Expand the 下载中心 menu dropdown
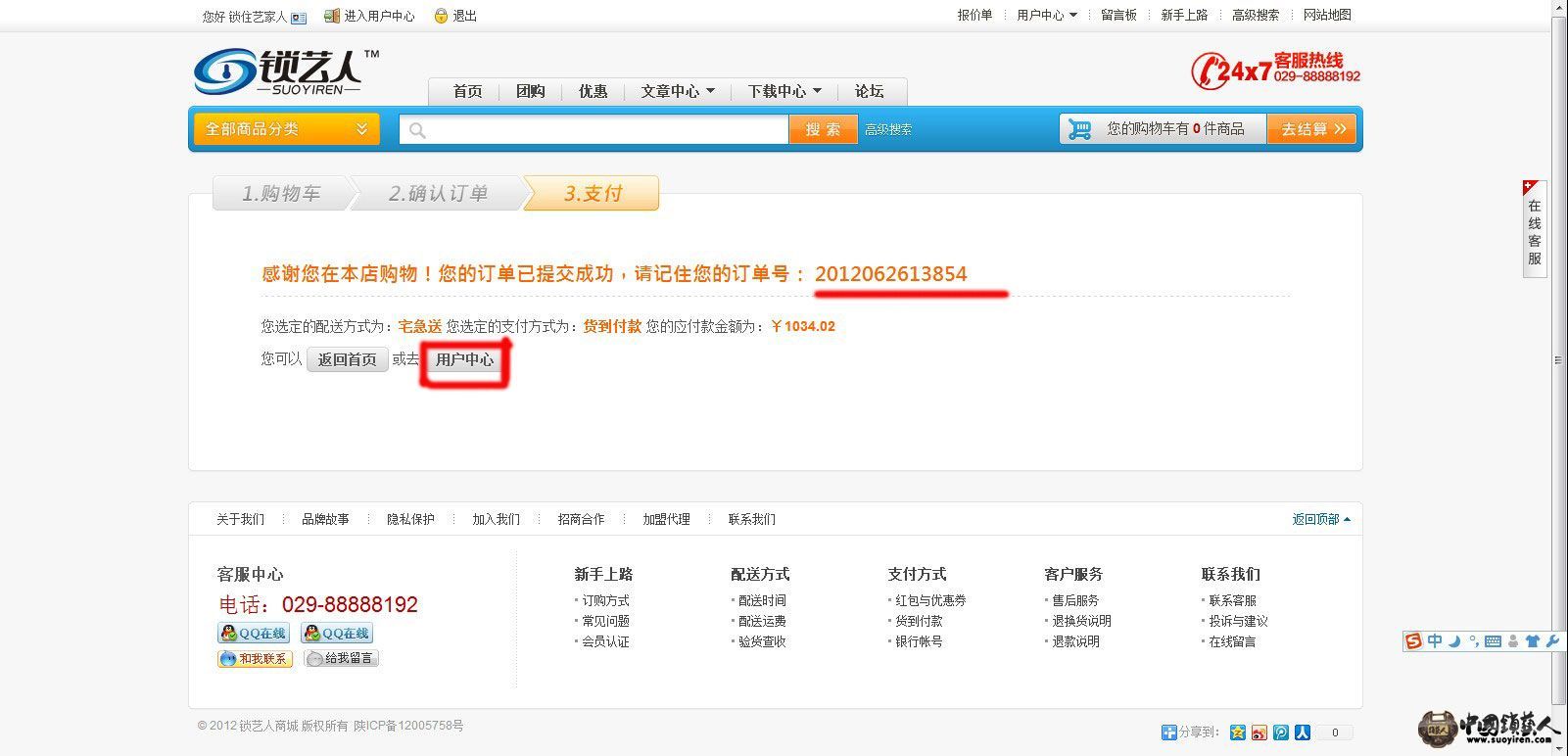This screenshot has height=756, width=1568. click(784, 91)
